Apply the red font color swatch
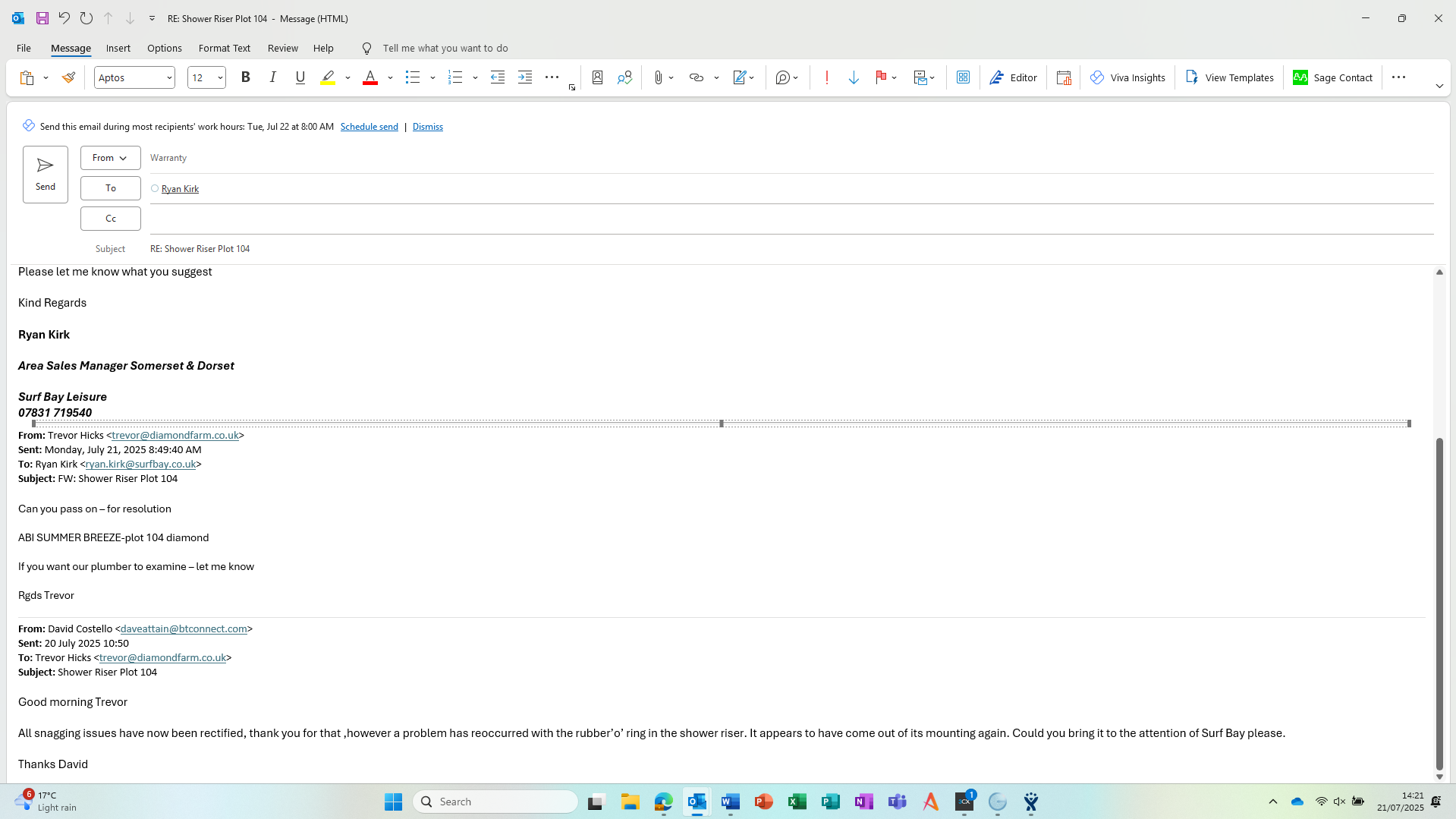Viewport: 1456px width, 819px height. click(x=370, y=77)
